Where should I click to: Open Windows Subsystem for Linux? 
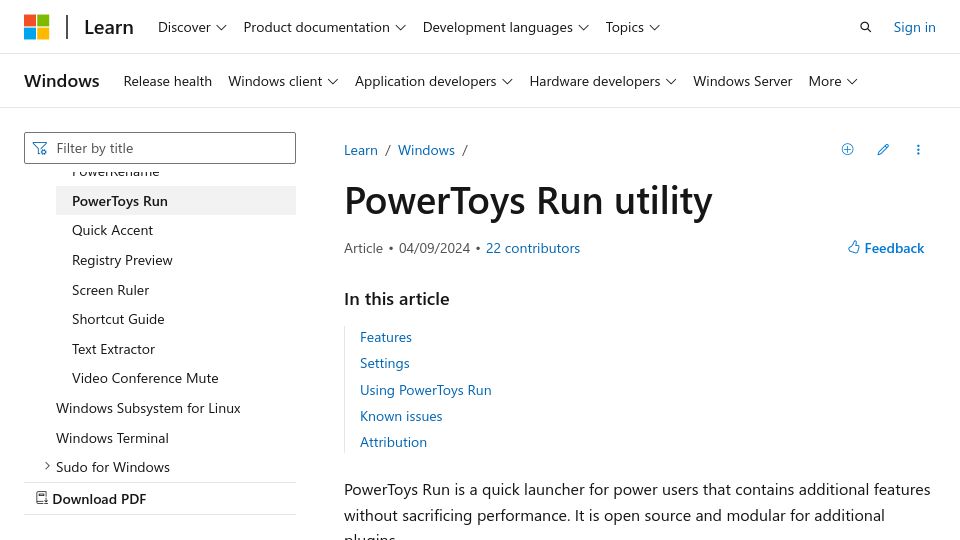pyautogui.click(x=148, y=408)
